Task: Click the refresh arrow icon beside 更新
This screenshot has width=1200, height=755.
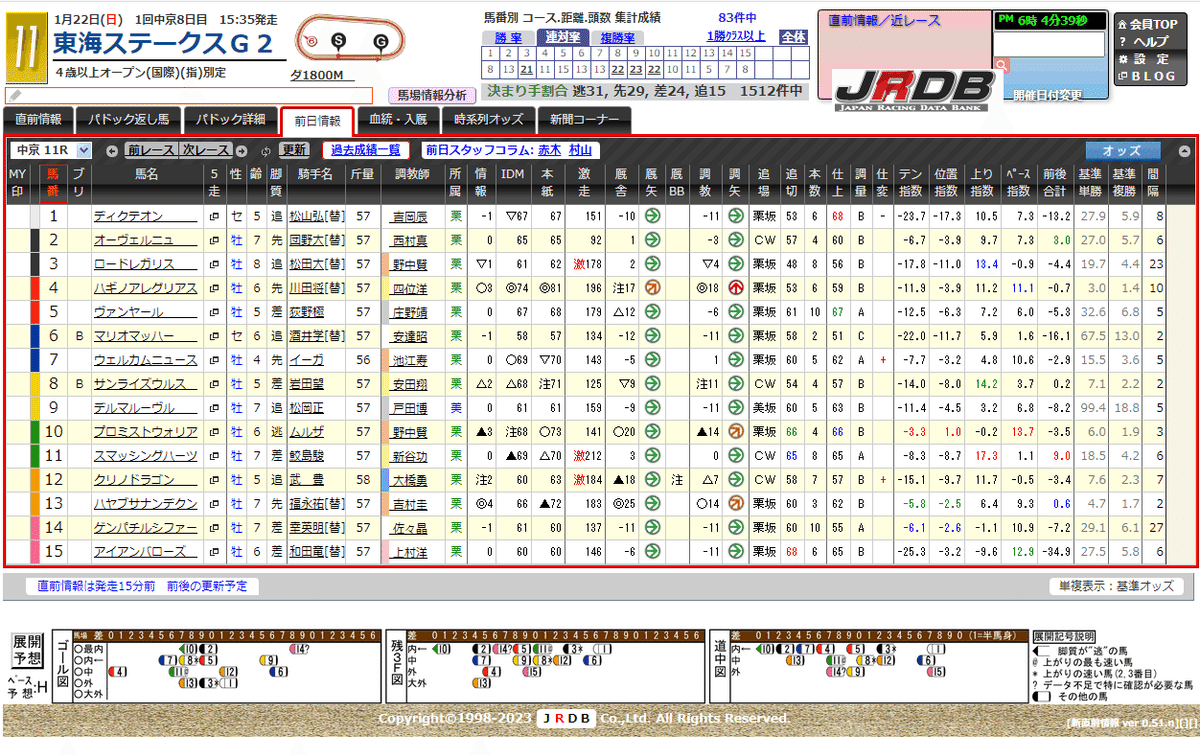Action: point(265,150)
